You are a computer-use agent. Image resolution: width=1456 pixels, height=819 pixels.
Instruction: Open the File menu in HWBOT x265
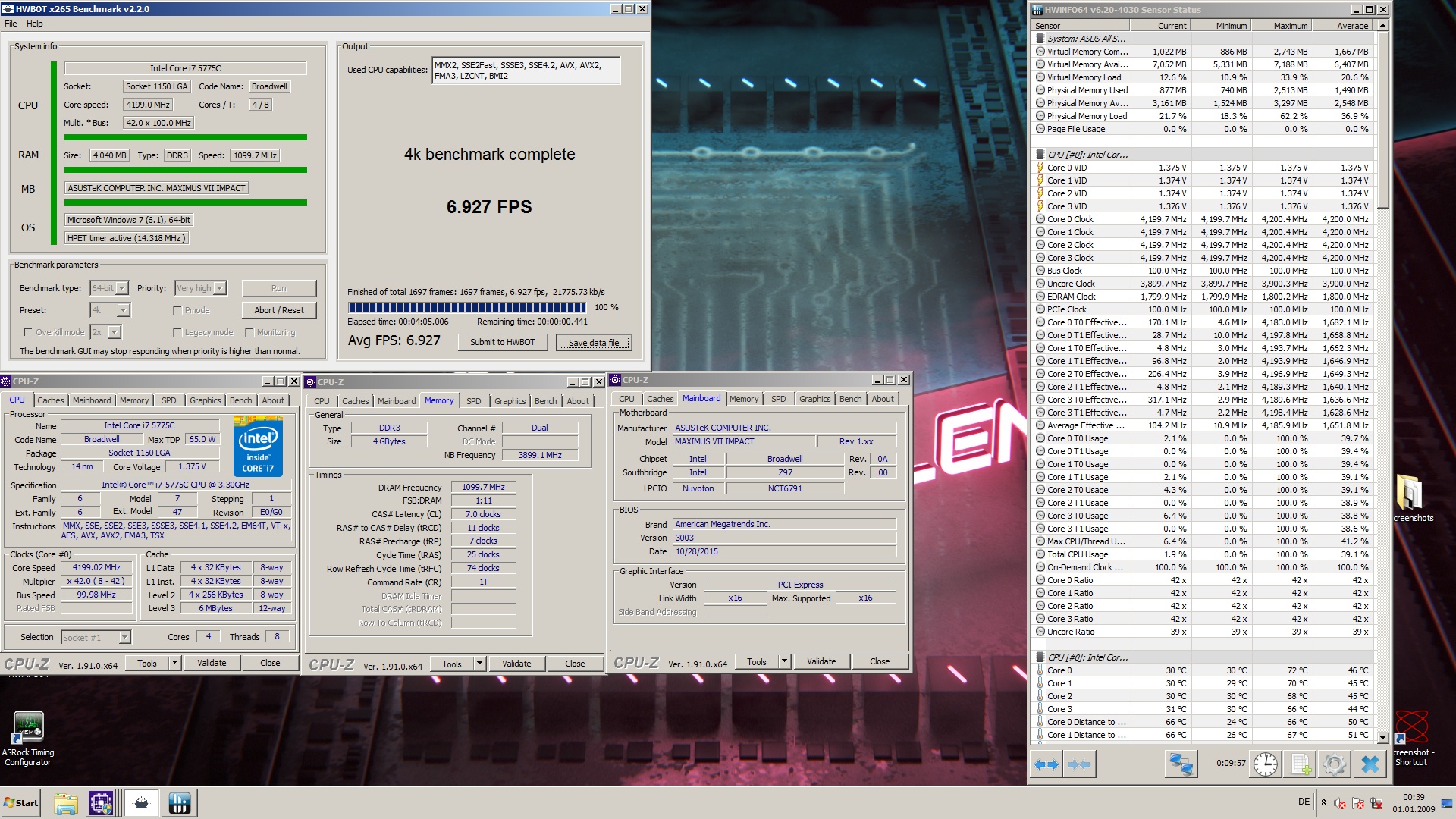pyautogui.click(x=11, y=24)
